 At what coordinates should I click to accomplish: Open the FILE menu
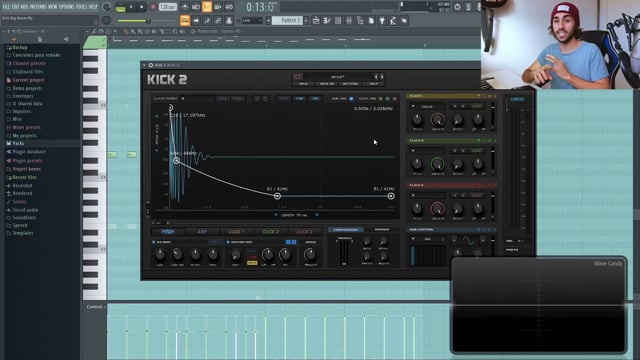6,7
